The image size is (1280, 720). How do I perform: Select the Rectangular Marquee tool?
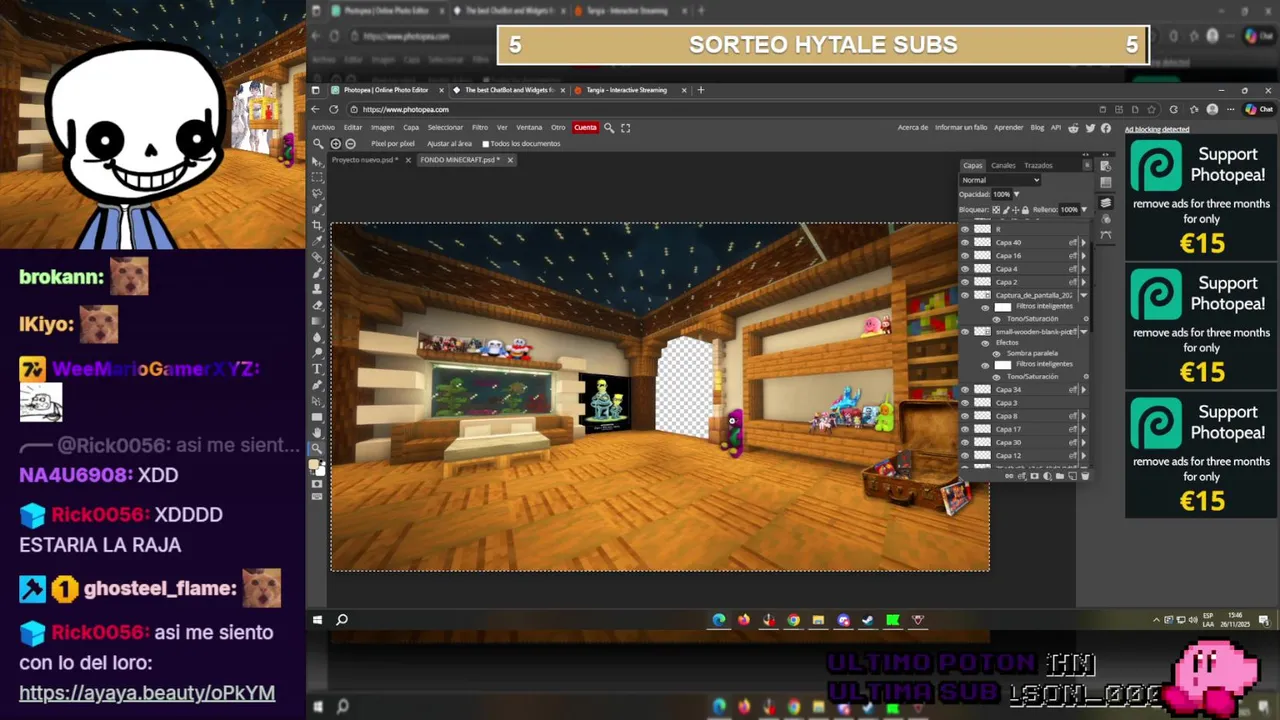(317, 177)
